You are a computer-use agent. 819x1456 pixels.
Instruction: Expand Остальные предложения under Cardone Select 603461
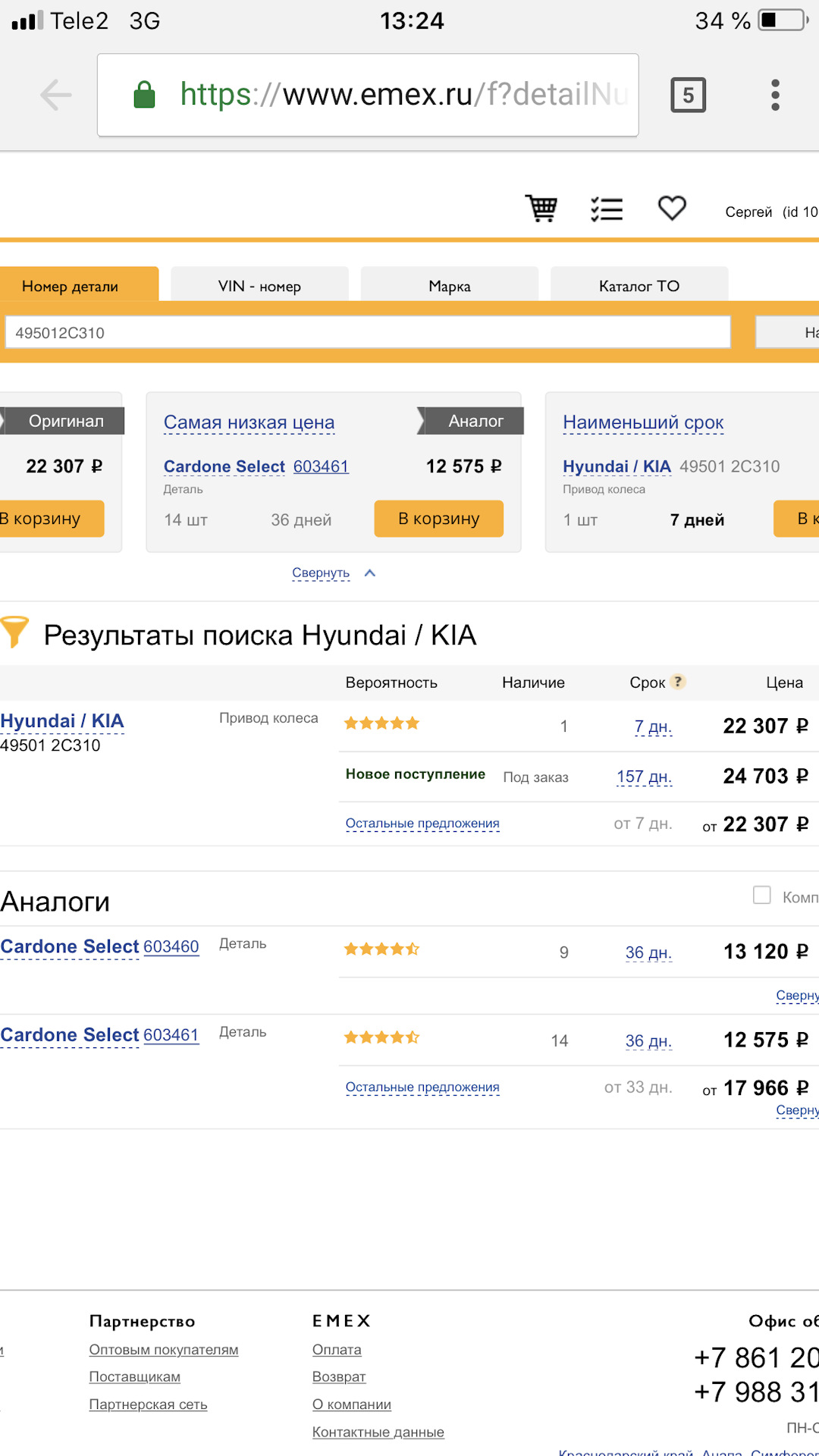point(422,1087)
